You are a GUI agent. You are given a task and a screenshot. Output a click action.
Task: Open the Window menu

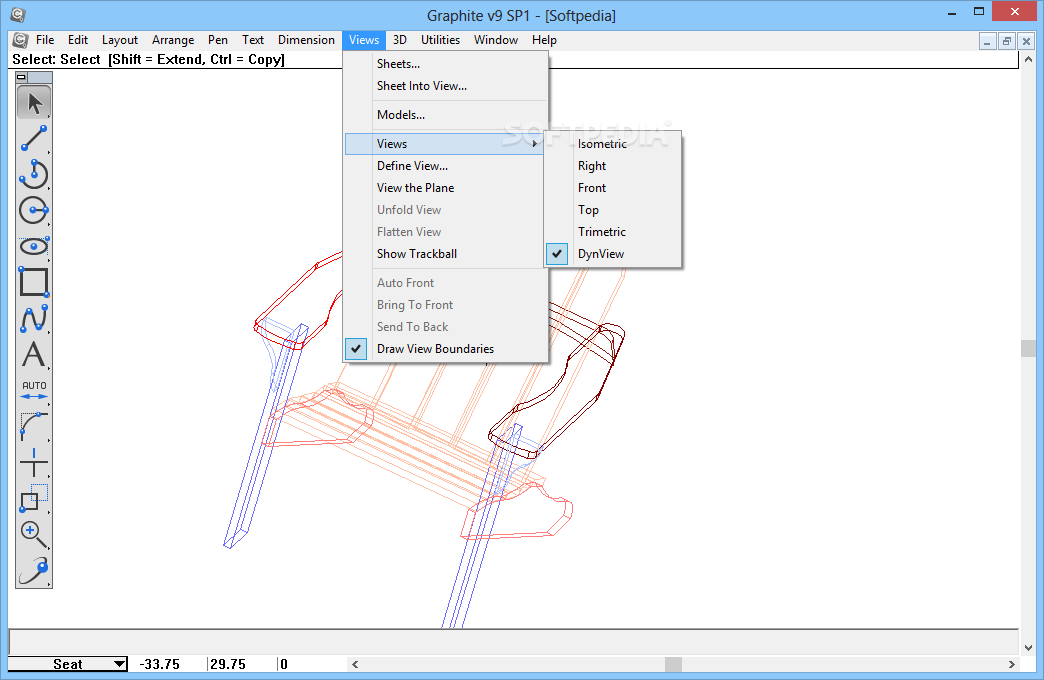(x=496, y=40)
